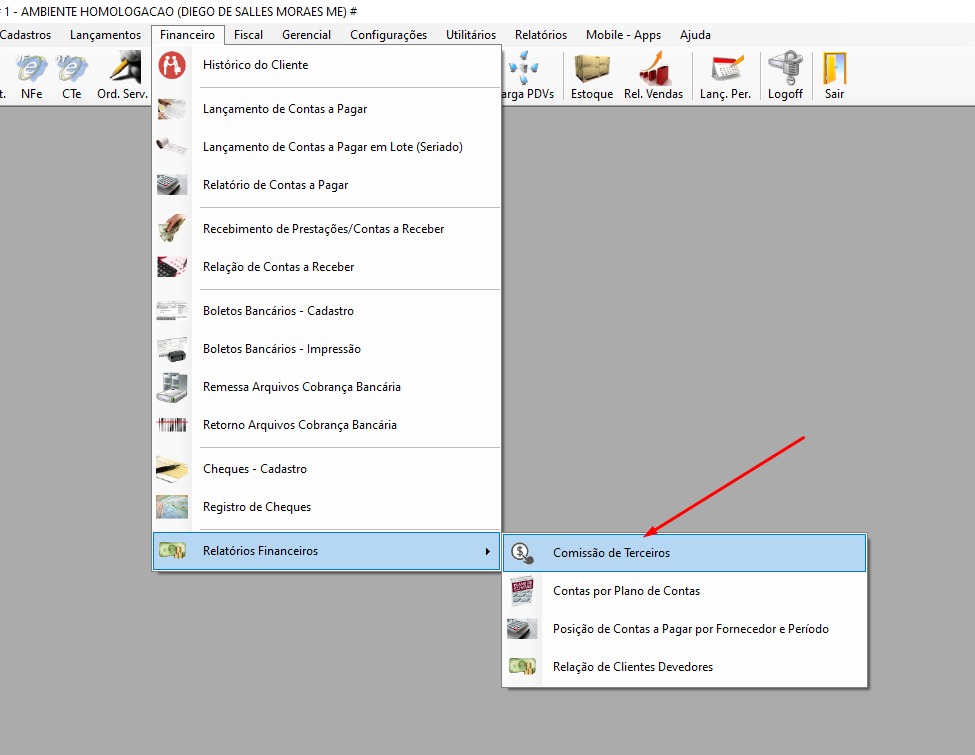Choose Posição de Contas a Pagar por Fornecedor e Período
Image resolution: width=975 pixels, height=755 pixels.
coord(684,629)
